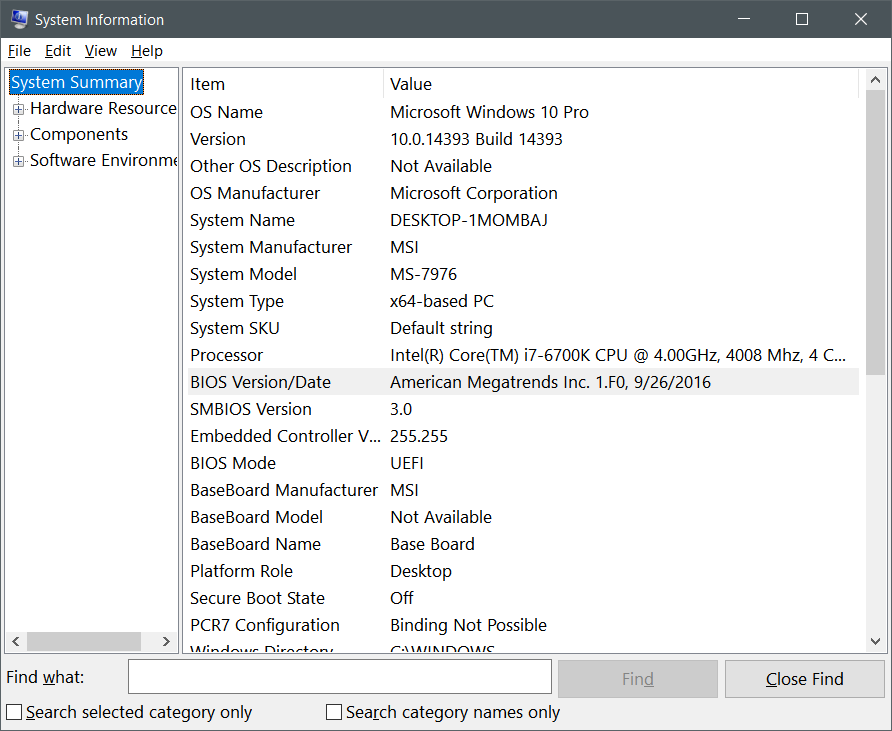Select the Secure Boot State row
This screenshot has height=731, width=892.
point(523,598)
